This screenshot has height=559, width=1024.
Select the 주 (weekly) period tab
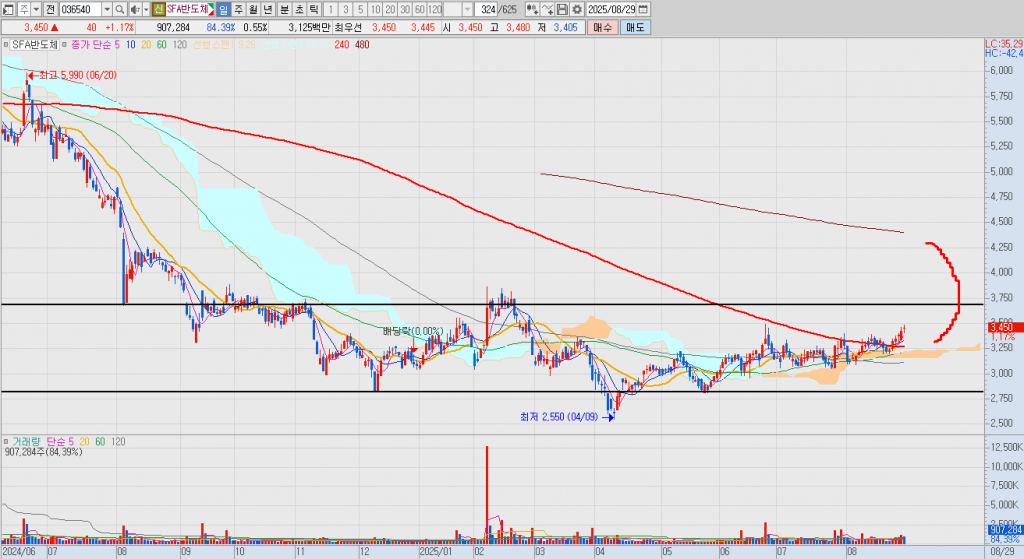point(238,9)
